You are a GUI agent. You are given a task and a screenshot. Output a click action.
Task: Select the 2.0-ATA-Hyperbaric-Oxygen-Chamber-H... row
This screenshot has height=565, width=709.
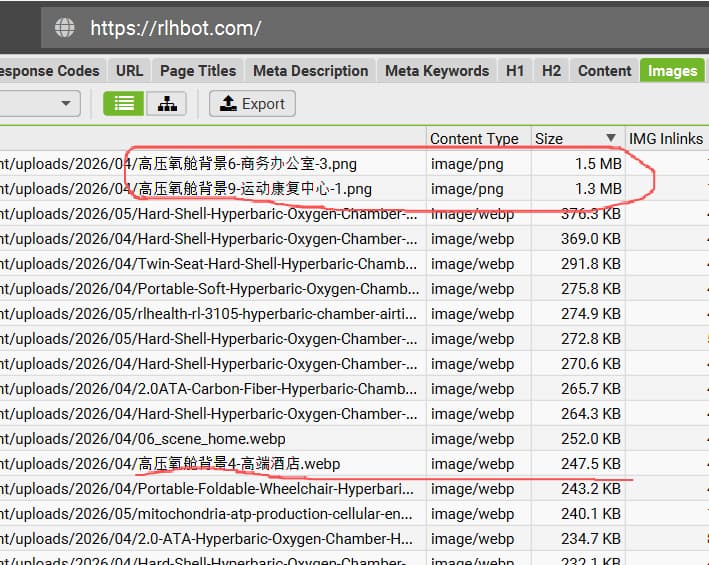(x=354, y=539)
